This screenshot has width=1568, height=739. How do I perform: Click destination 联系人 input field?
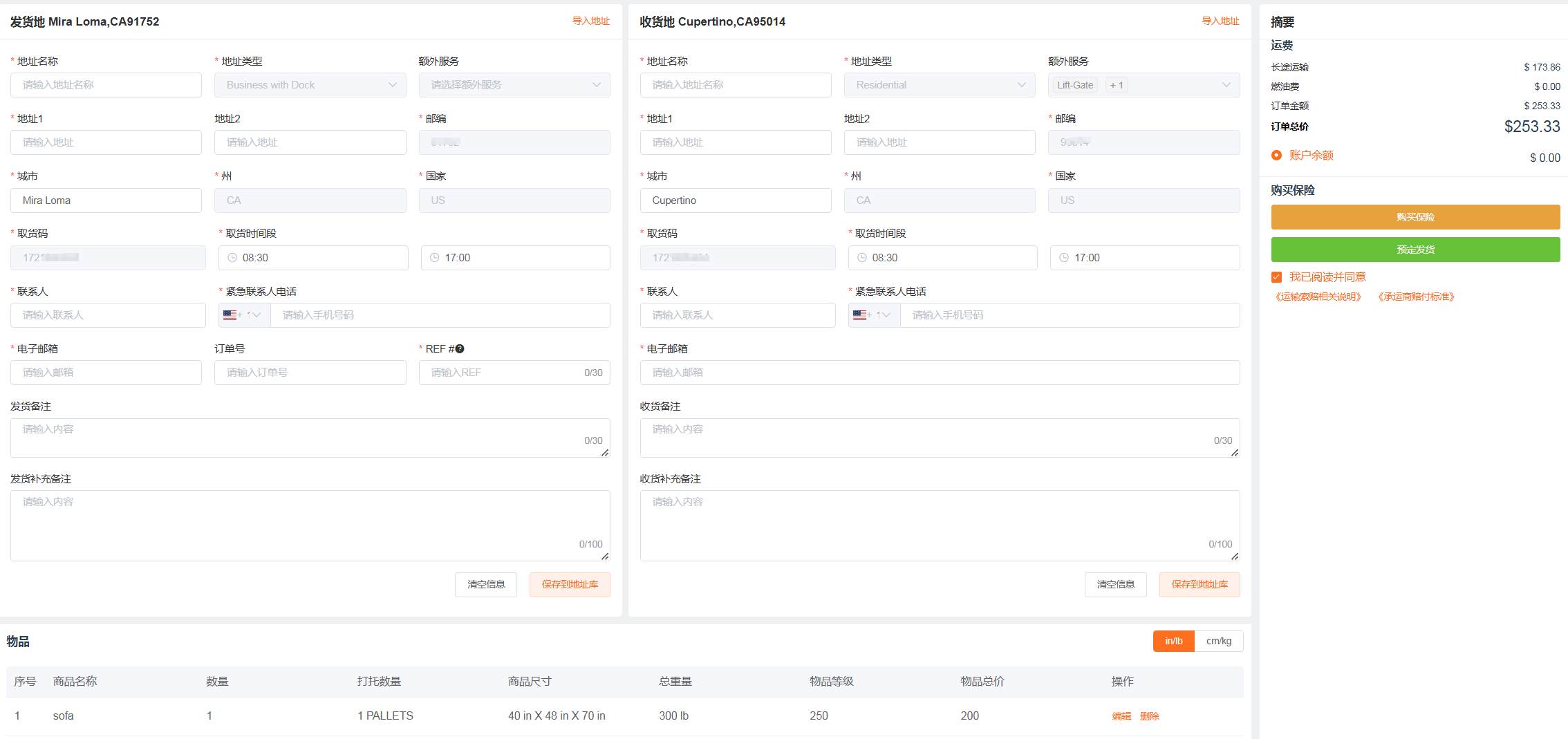tap(738, 315)
